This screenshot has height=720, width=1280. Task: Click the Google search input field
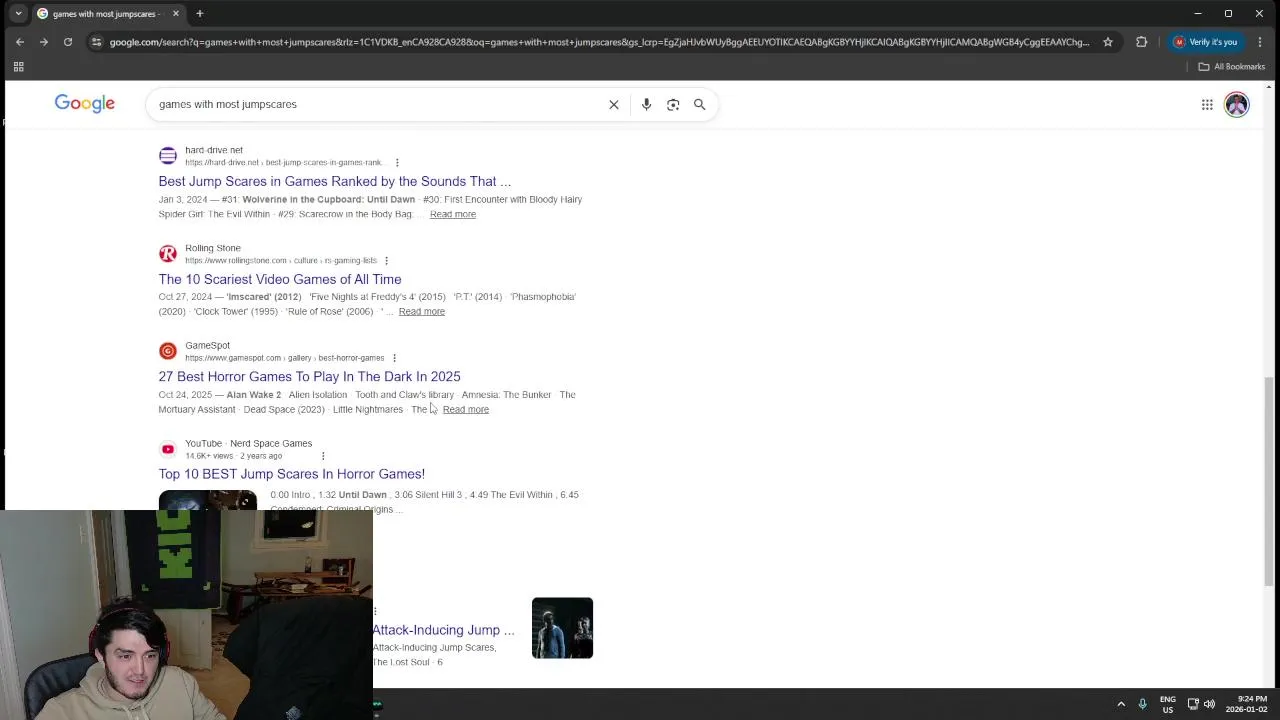click(380, 104)
